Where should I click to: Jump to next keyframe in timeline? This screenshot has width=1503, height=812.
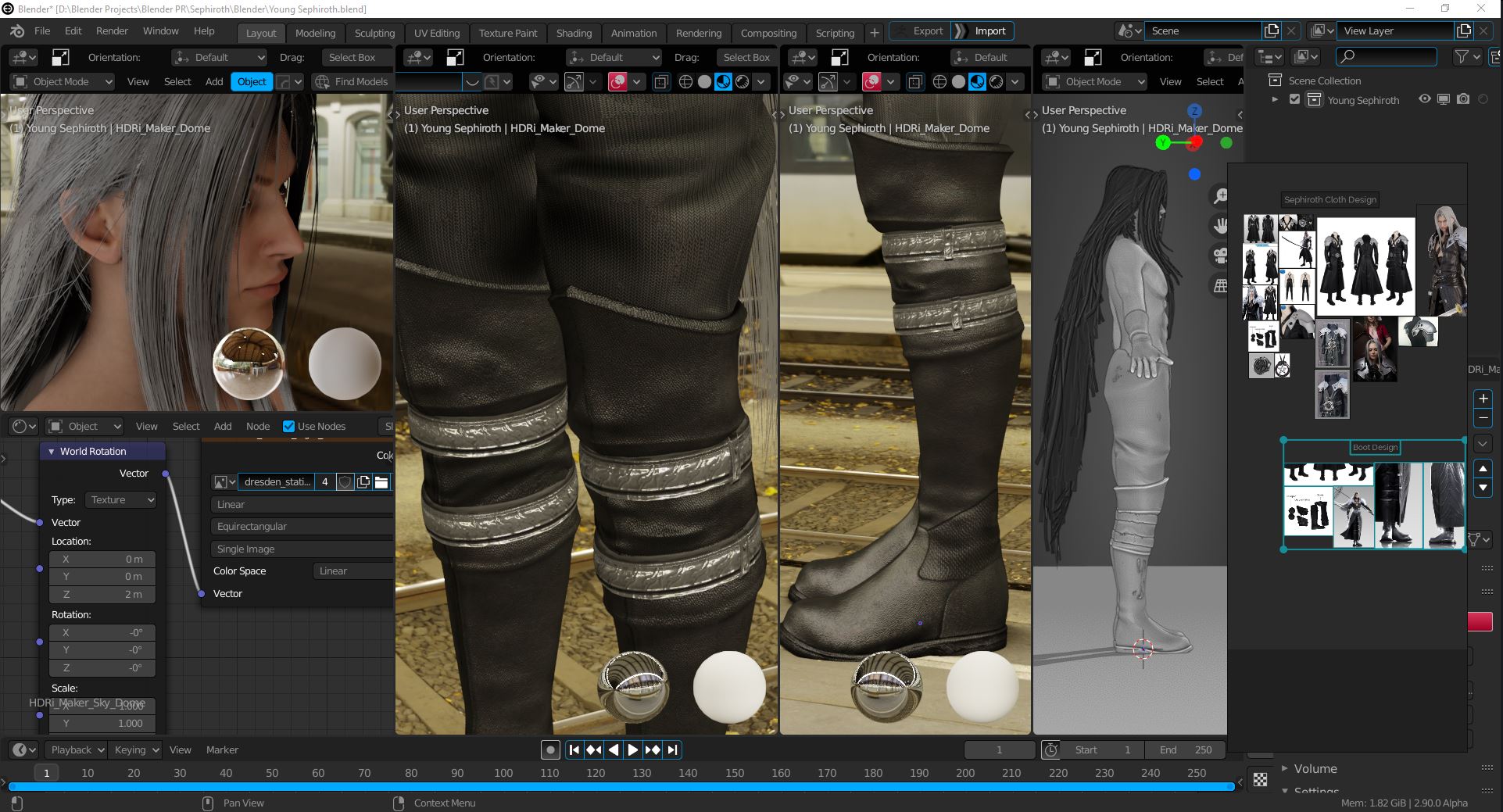pyautogui.click(x=653, y=749)
